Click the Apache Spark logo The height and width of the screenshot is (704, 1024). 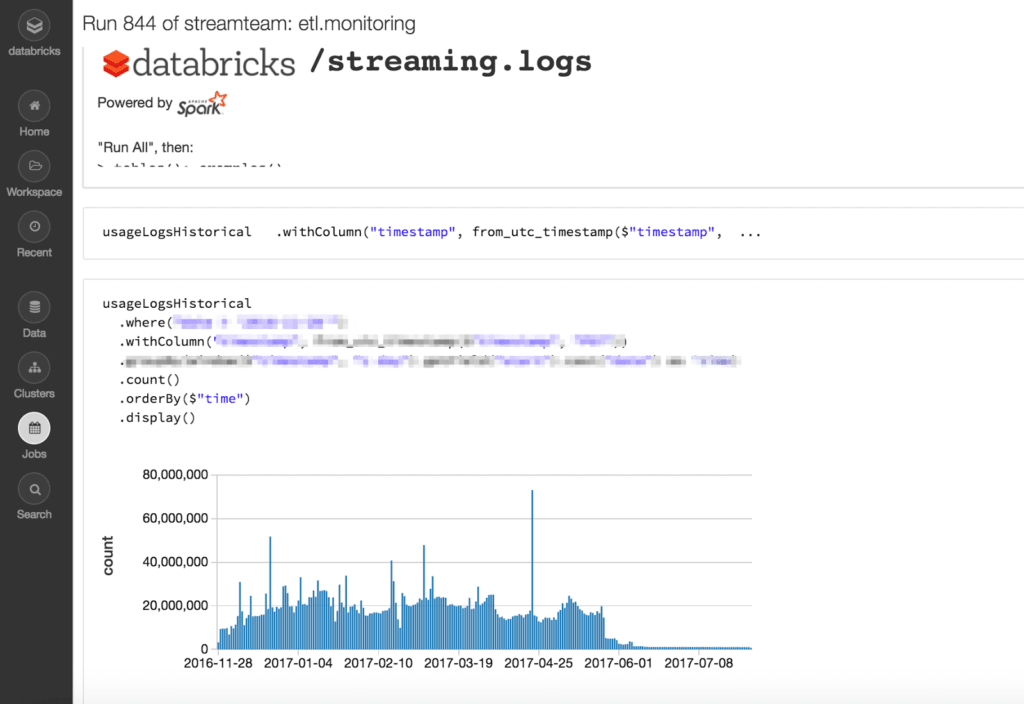202,103
